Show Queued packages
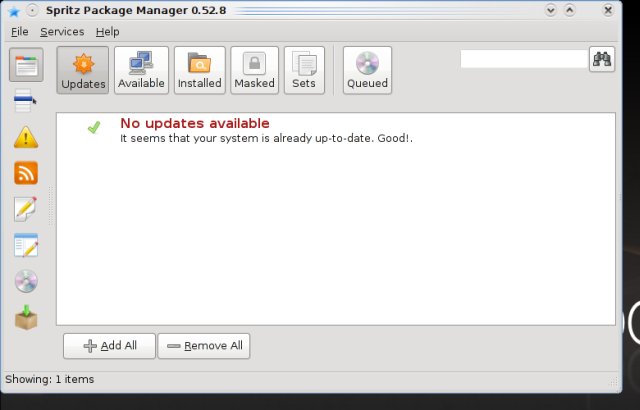 [x=367, y=70]
